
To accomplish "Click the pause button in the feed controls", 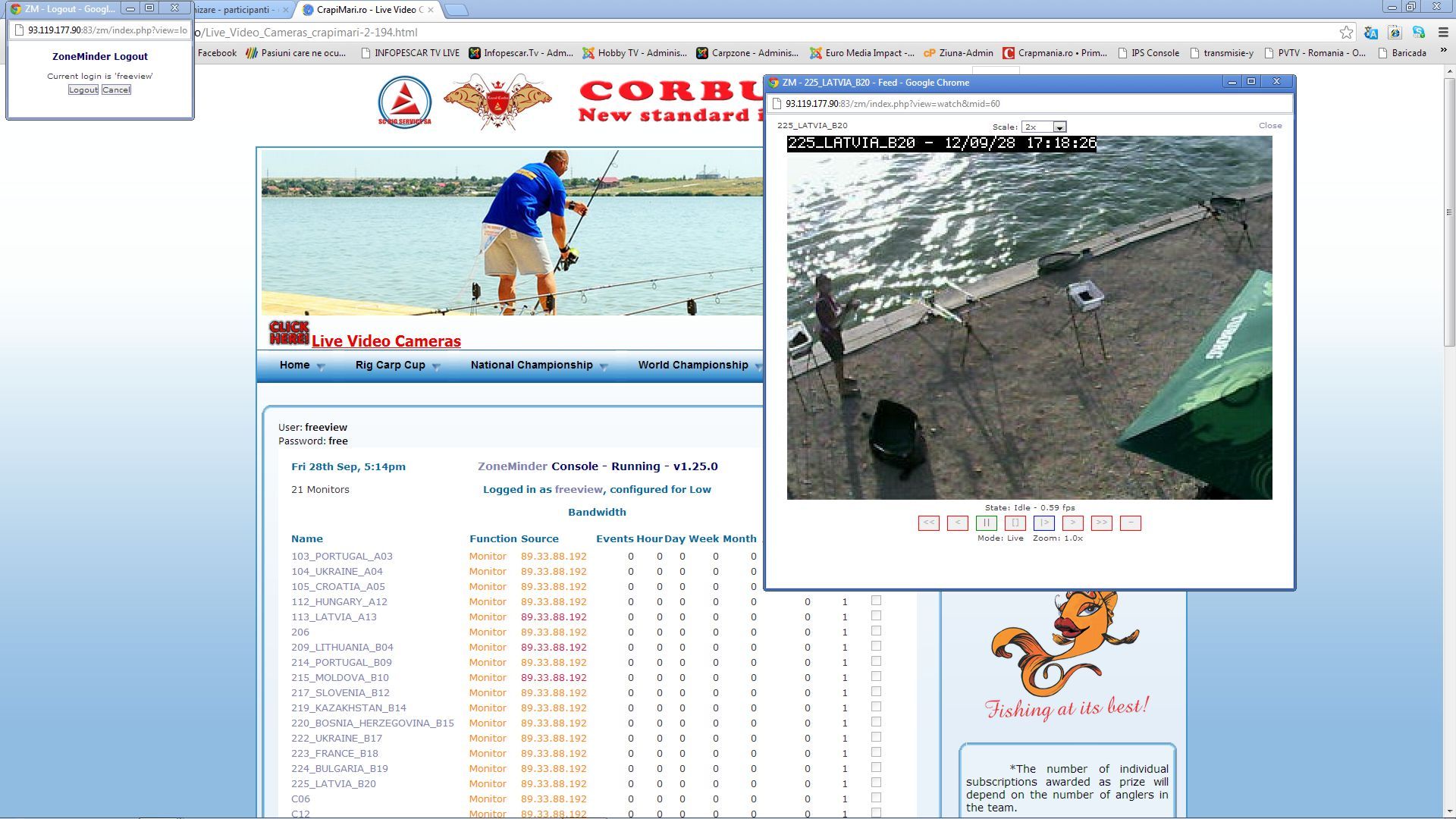I will point(986,523).
